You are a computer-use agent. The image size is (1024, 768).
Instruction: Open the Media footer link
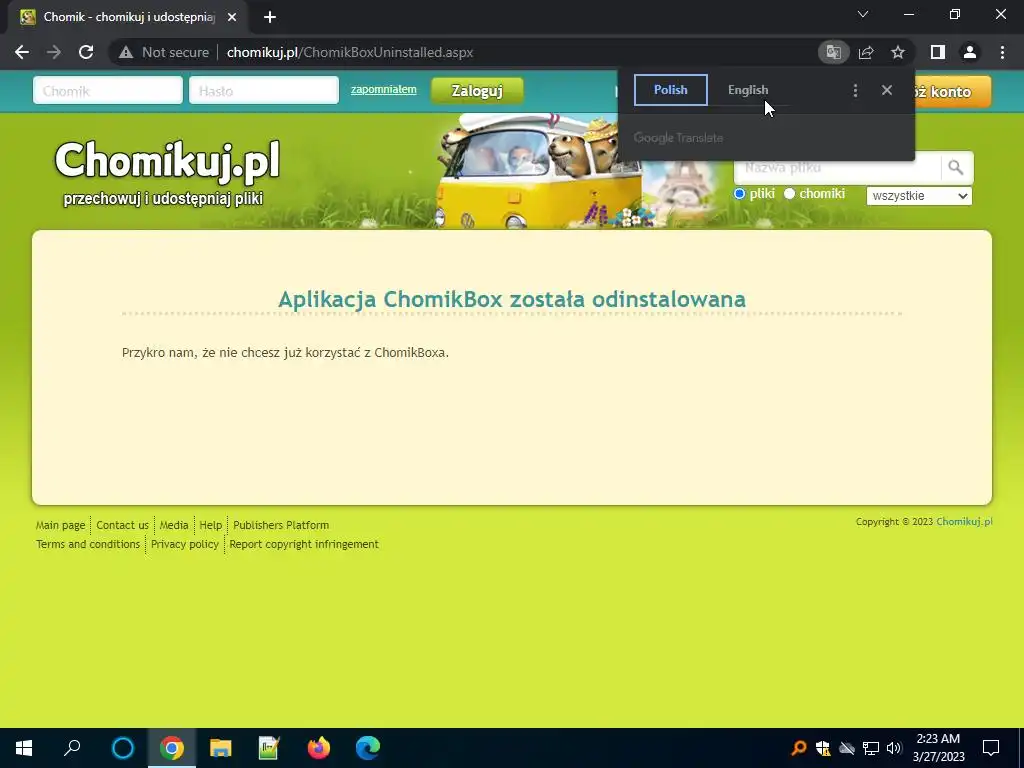coord(174,525)
